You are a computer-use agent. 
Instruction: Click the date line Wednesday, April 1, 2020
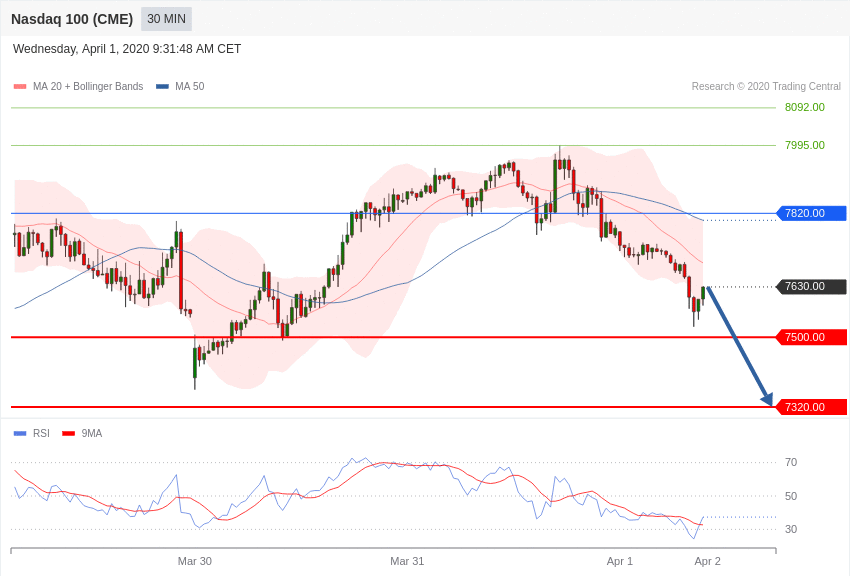pyautogui.click(x=127, y=49)
